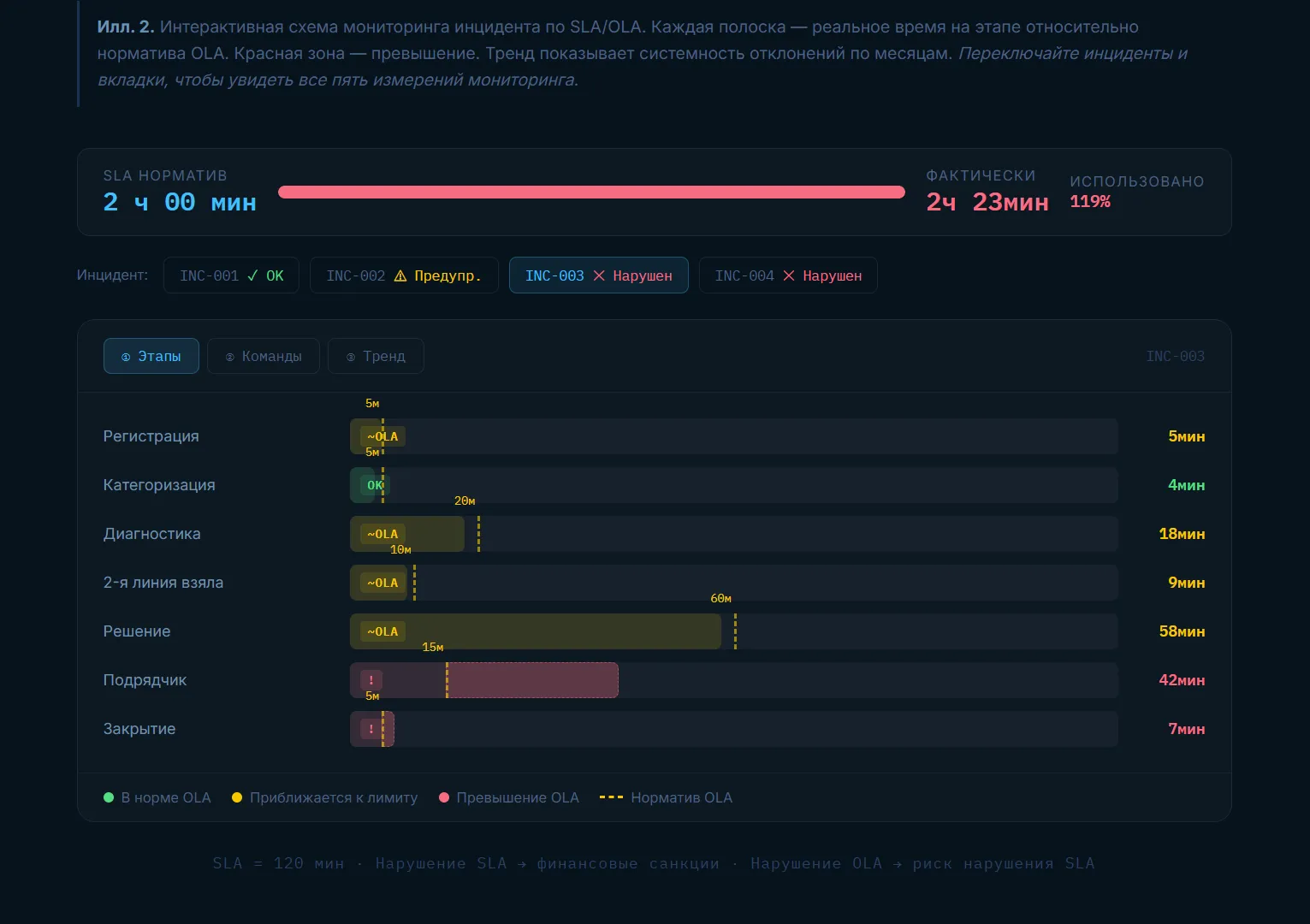Click the exclamation badge in the Закрытие row

[x=371, y=729]
